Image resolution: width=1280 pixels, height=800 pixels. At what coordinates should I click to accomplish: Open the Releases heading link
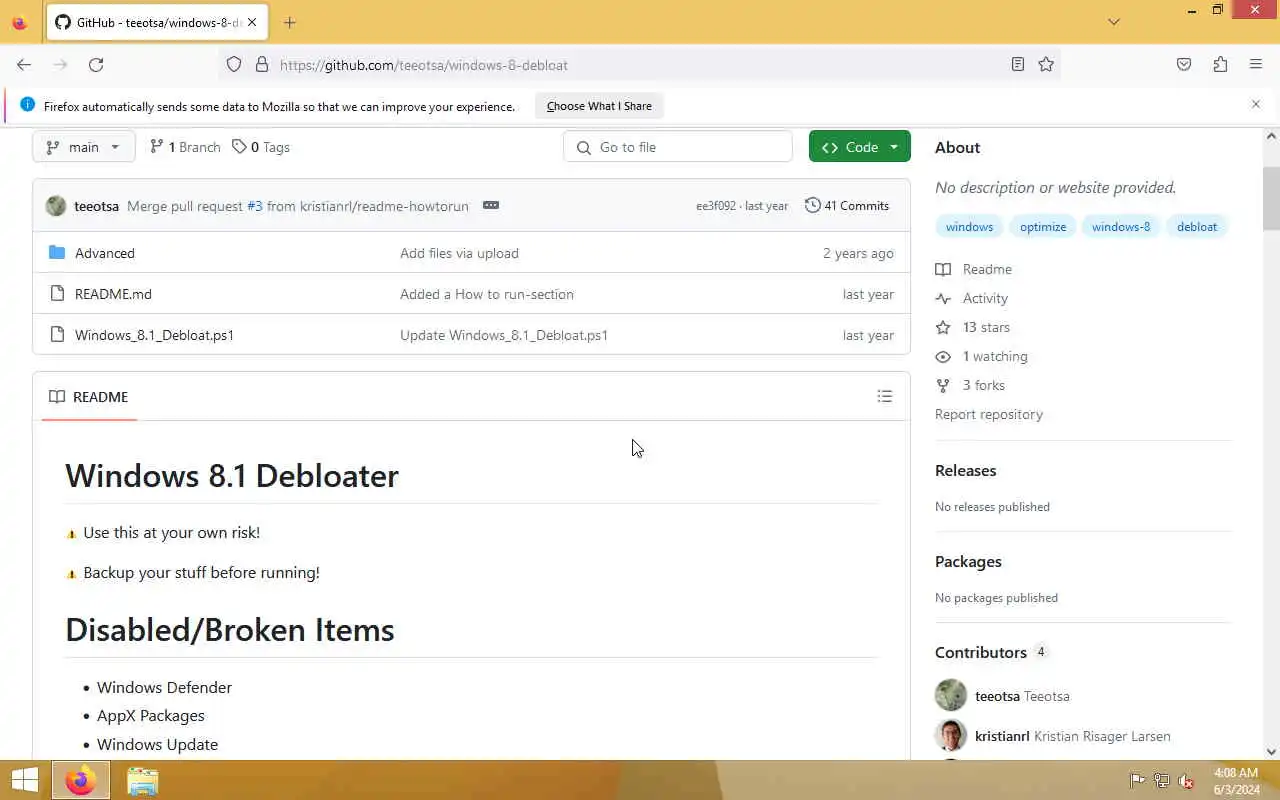pos(965,470)
